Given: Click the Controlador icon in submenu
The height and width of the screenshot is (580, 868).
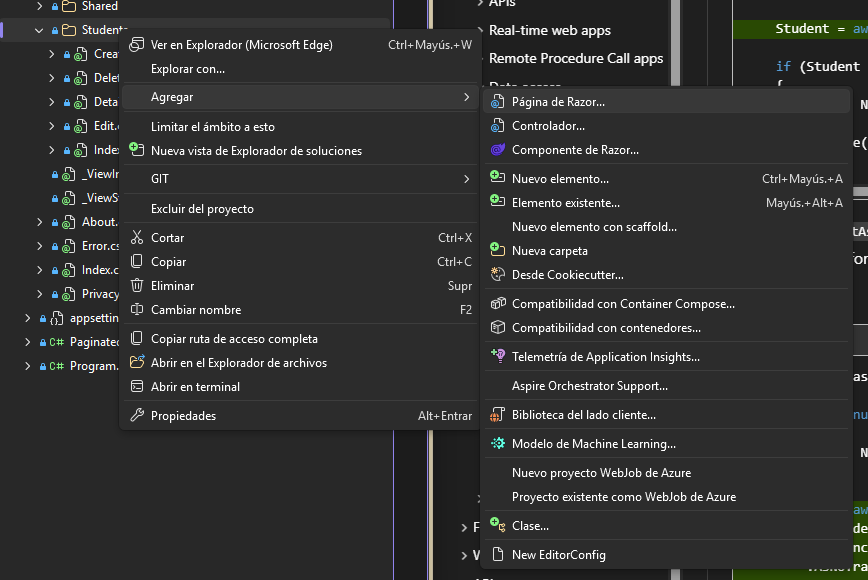Looking at the screenshot, I should click(x=498, y=126).
